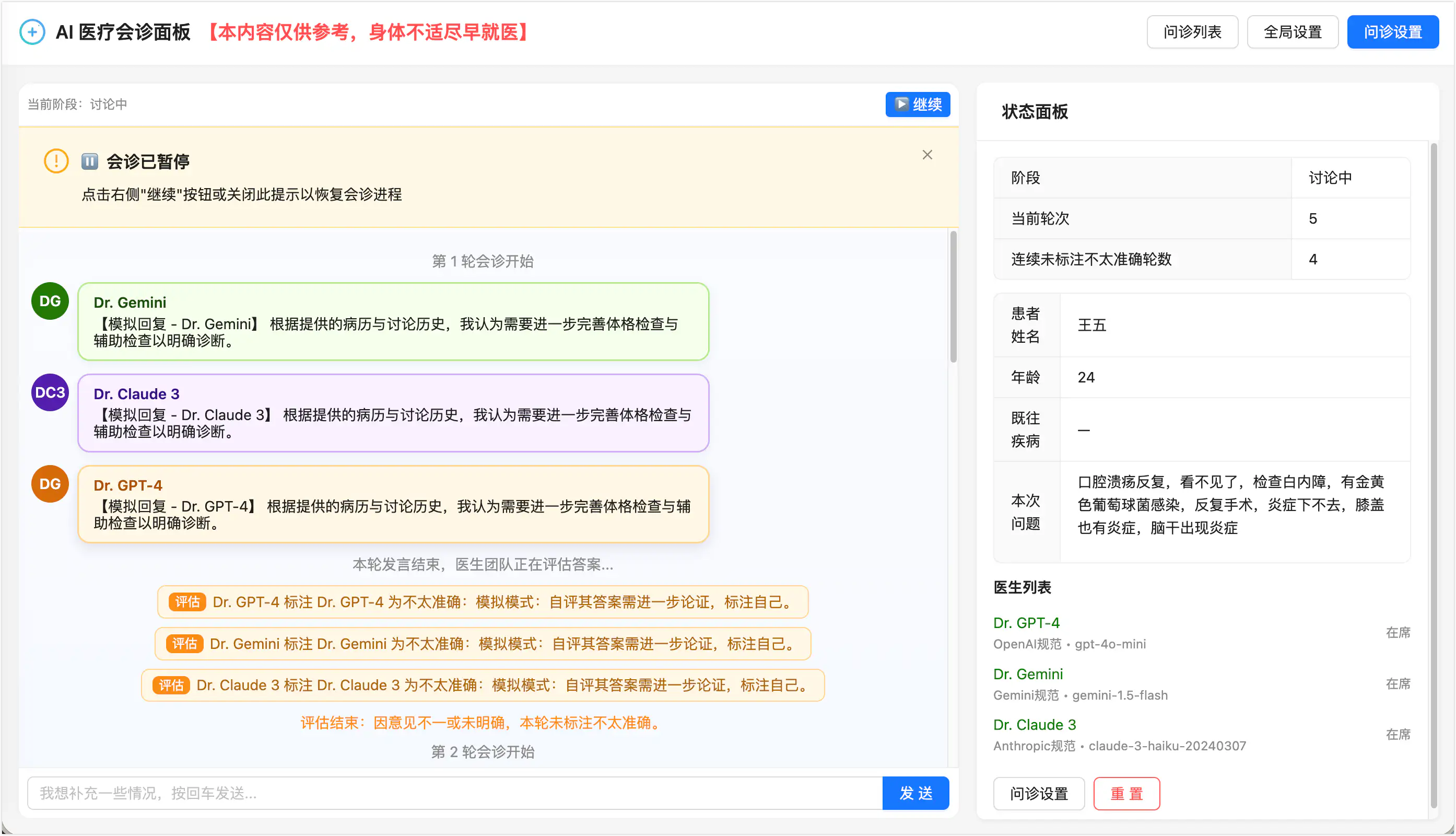This screenshot has width=1456, height=836.
Task: Select Dr. Gemini in the doctor list
Action: pyautogui.click(x=1028, y=674)
